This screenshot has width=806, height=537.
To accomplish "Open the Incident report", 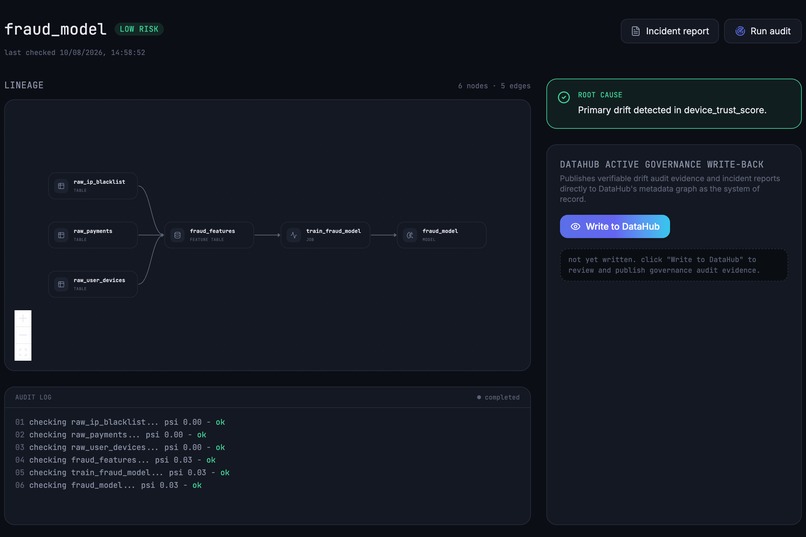I will 669,31.
